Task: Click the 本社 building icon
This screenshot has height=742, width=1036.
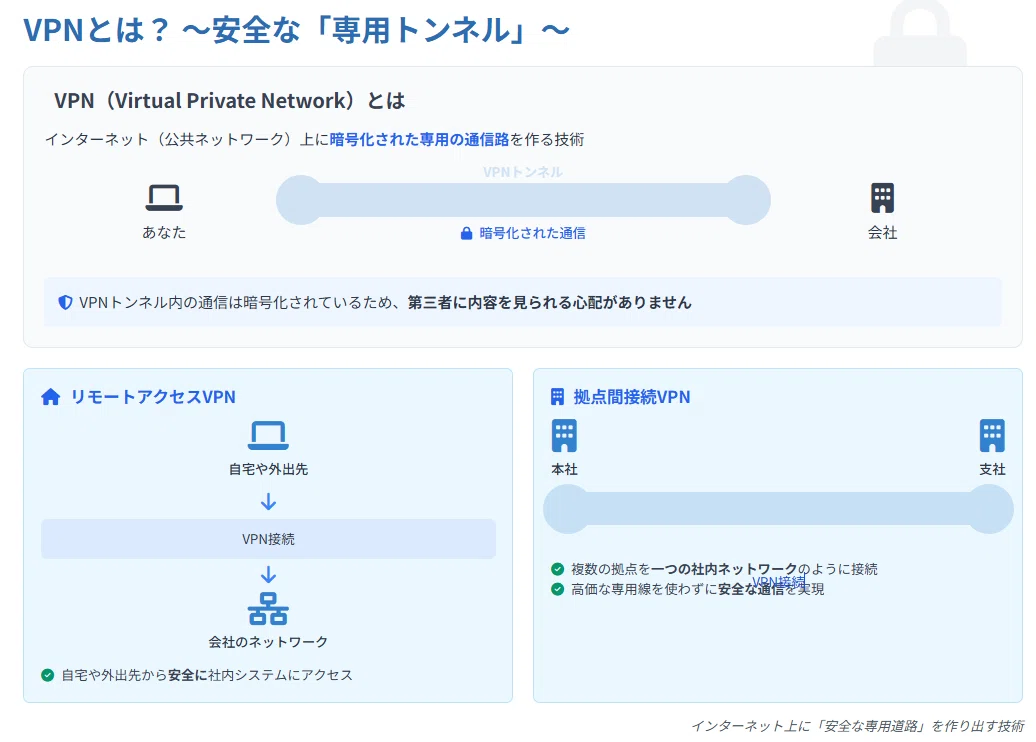Action: (x=564, y=435)
